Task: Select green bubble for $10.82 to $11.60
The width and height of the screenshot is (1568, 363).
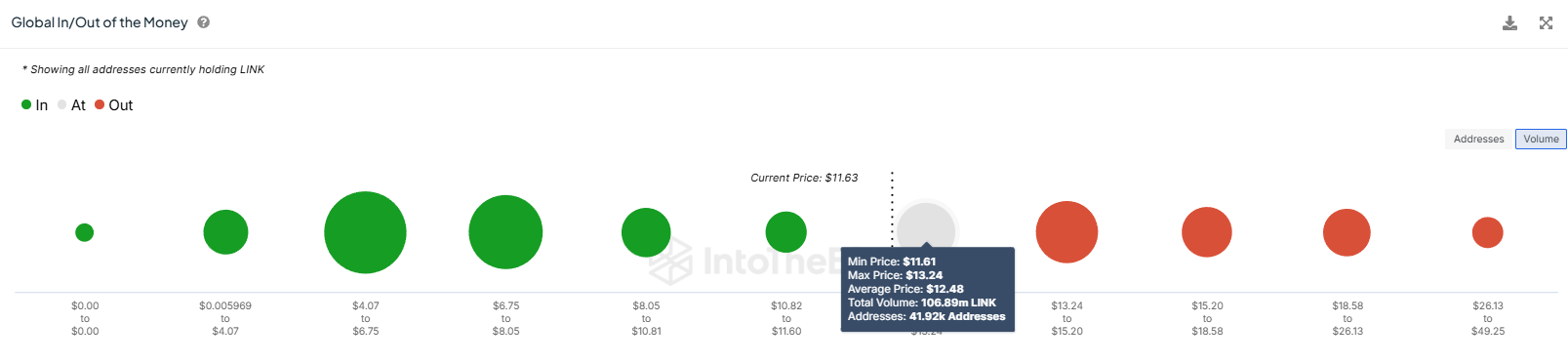Action: (x=786, y=232)
